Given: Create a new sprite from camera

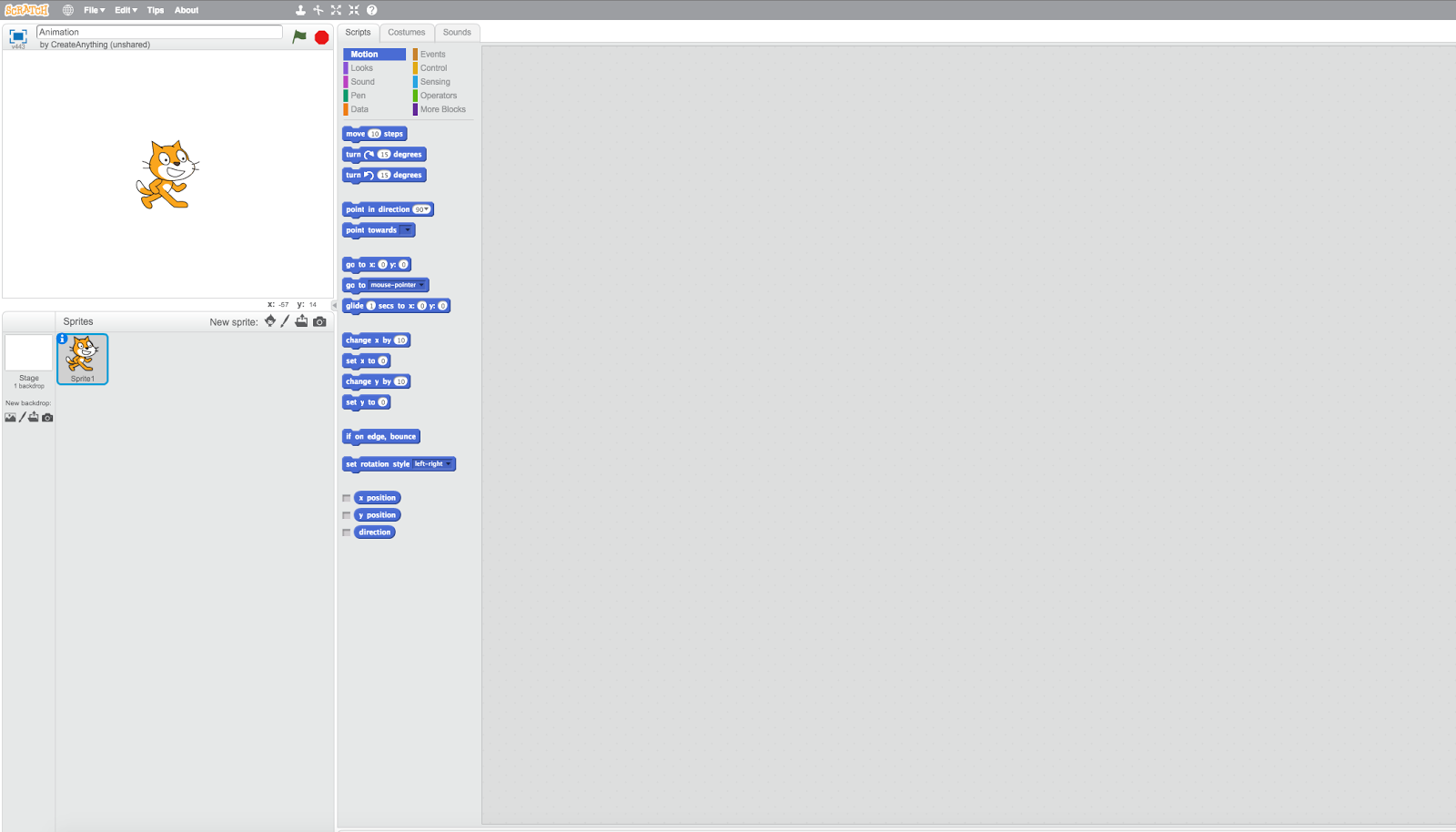Looking at the screenshot, I should coord(318,321).
